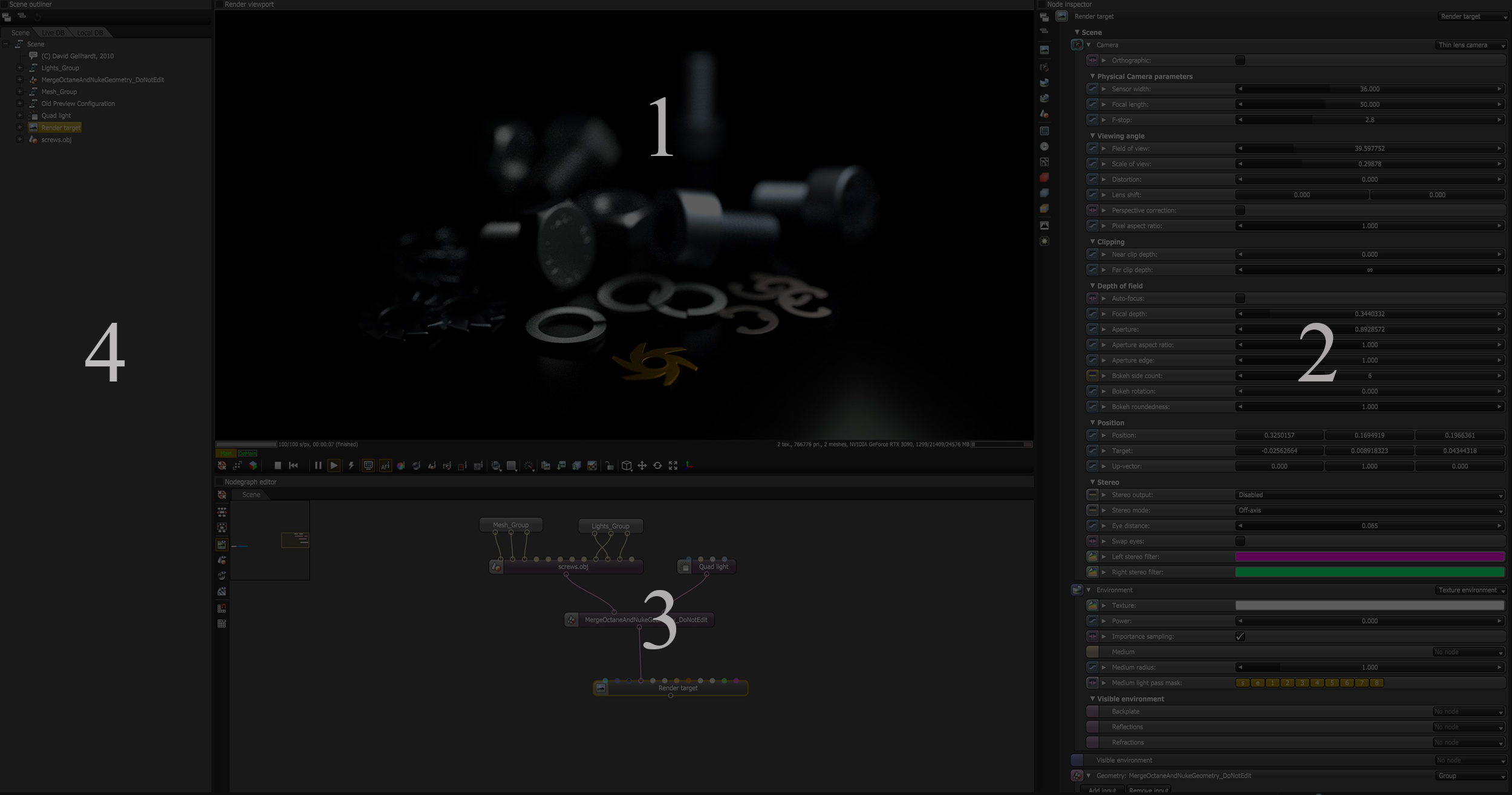Select the white balance color picker
This screenshot has width=1512, height=795.
coord(400,466)
